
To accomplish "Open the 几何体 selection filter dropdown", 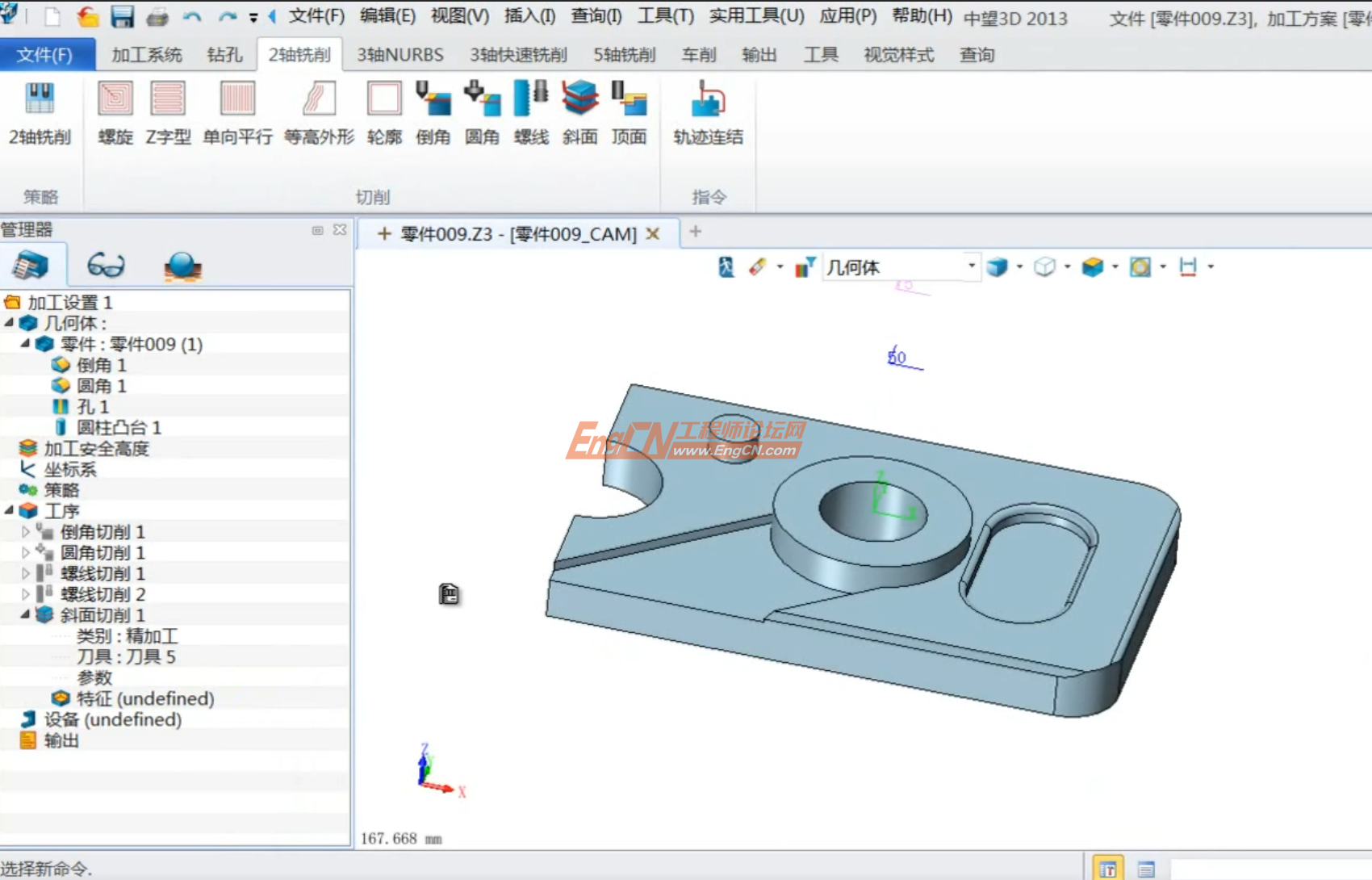I will pos(972,266).
